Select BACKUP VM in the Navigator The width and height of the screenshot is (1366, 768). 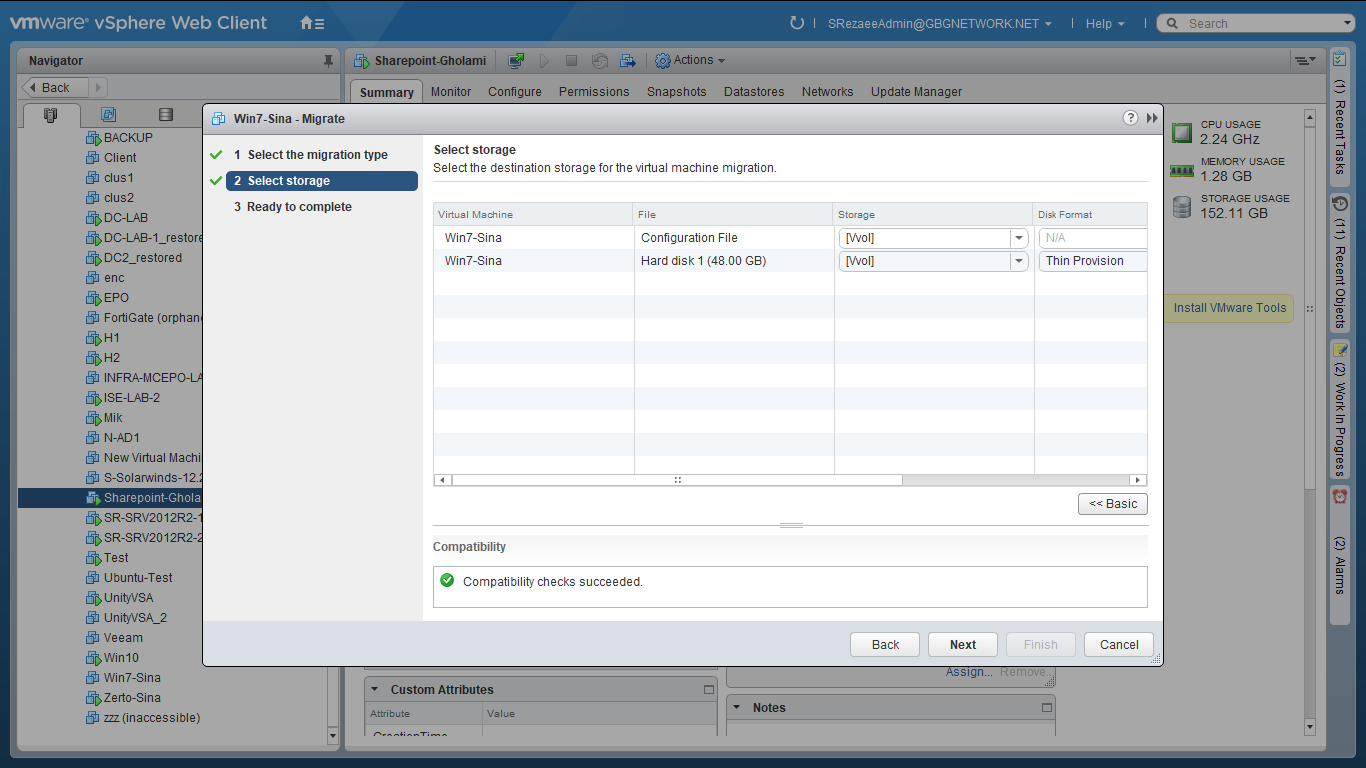(128, 138)
